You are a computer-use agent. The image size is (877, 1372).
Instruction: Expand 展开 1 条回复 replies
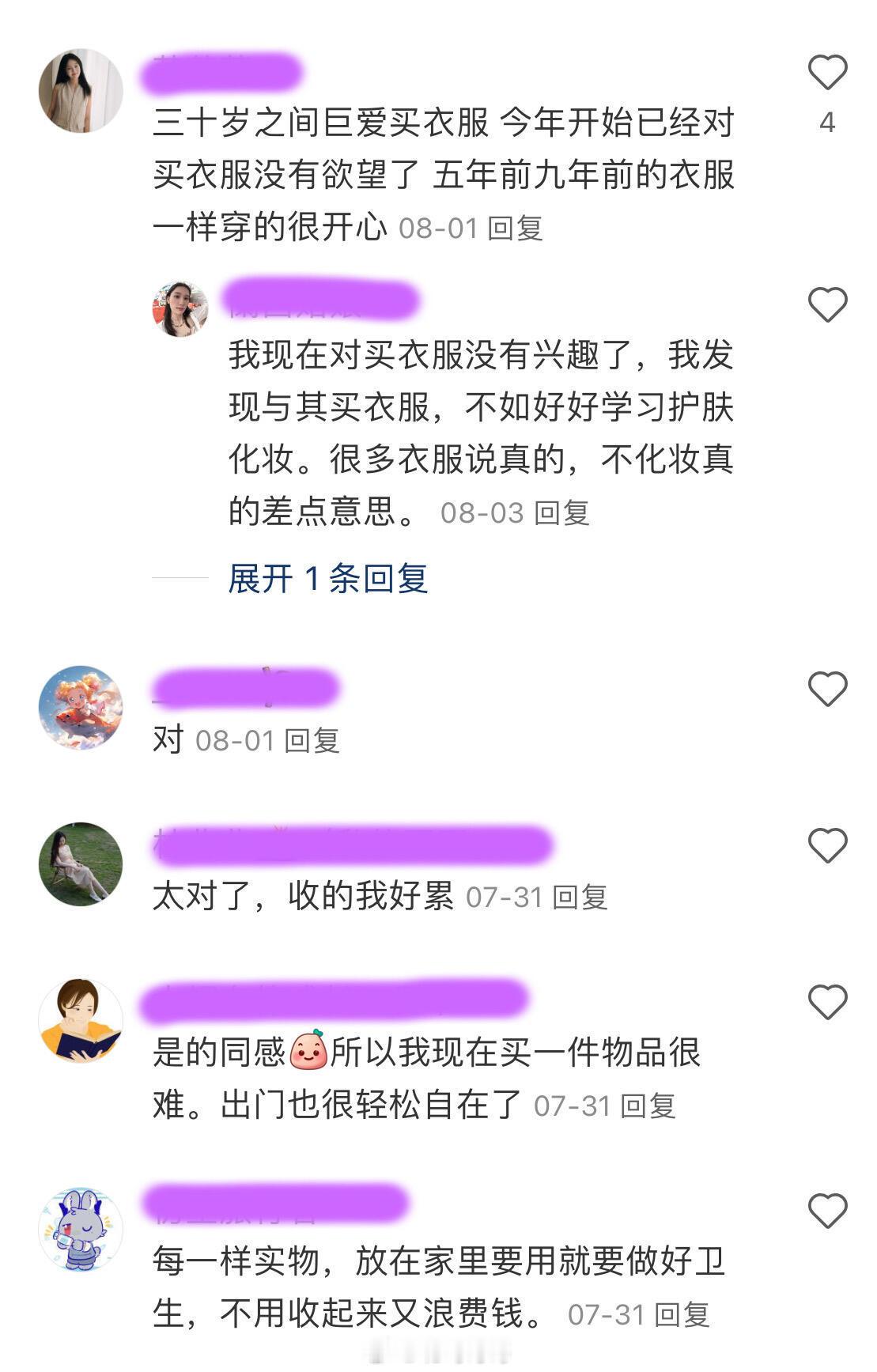click(327, 579)
